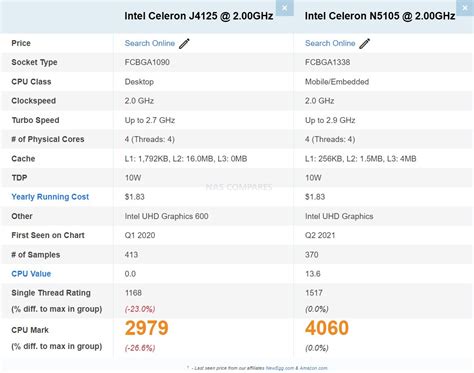
Task: Select the Intel Celeron N5105 heading
Action: (380, 16)
